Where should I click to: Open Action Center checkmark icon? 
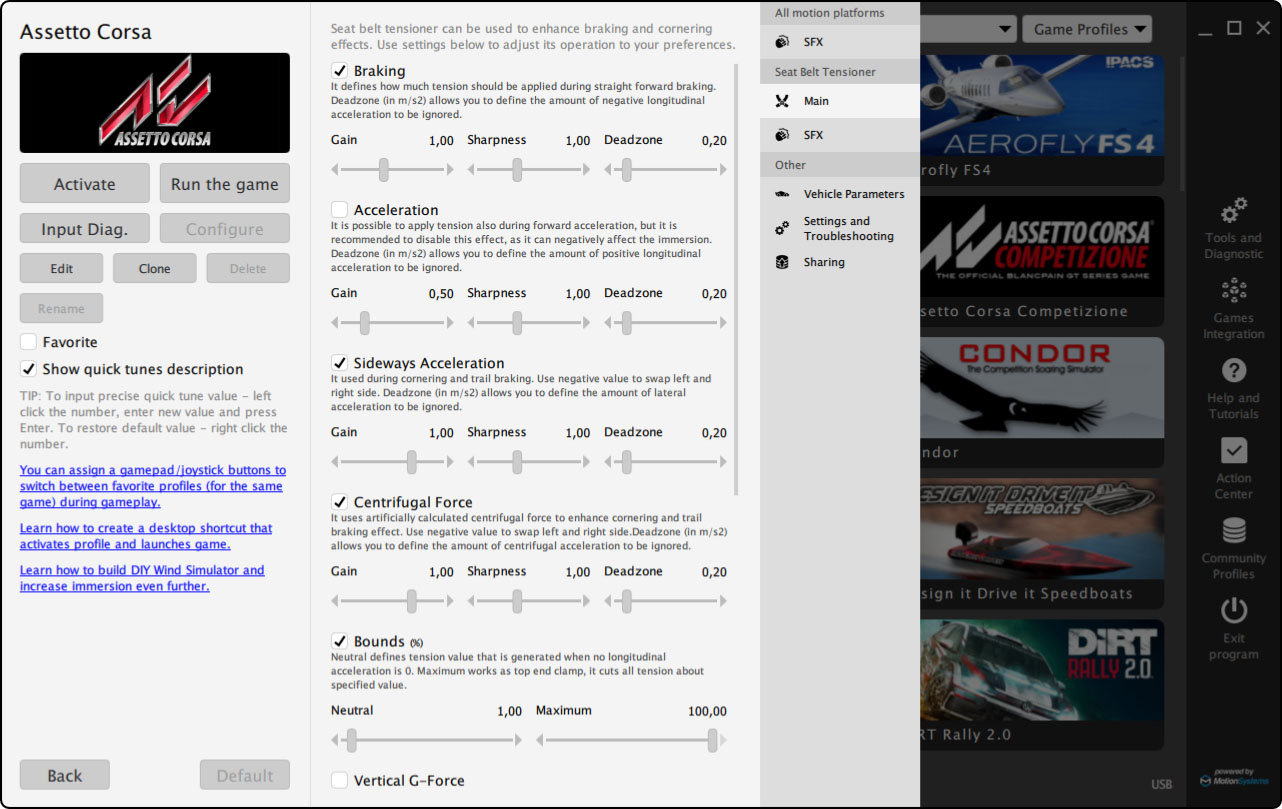coord(1233,450)
